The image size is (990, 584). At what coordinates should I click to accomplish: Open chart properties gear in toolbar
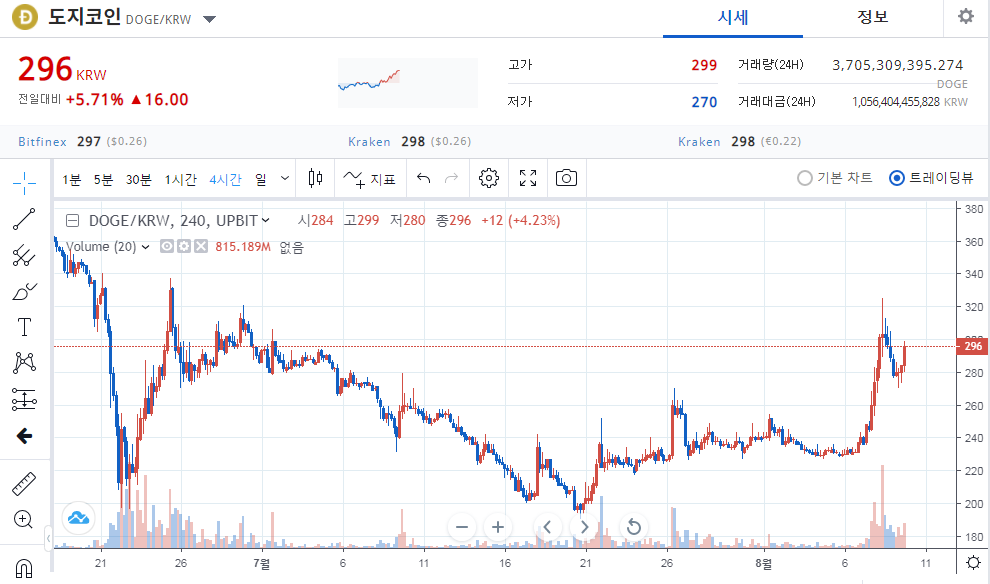coord(489,178)
